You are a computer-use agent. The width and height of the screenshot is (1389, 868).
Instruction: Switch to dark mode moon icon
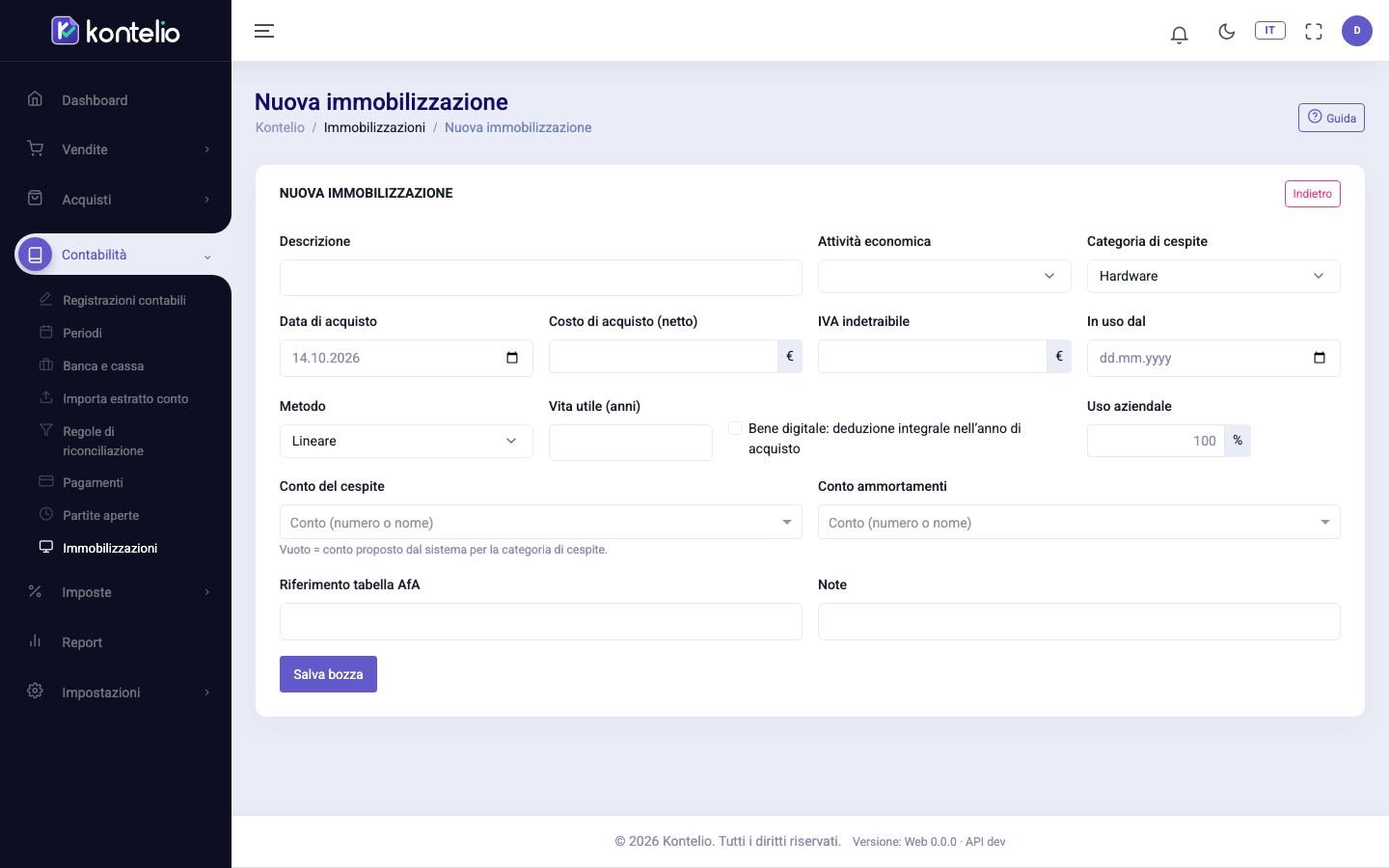click(1227, 31)
